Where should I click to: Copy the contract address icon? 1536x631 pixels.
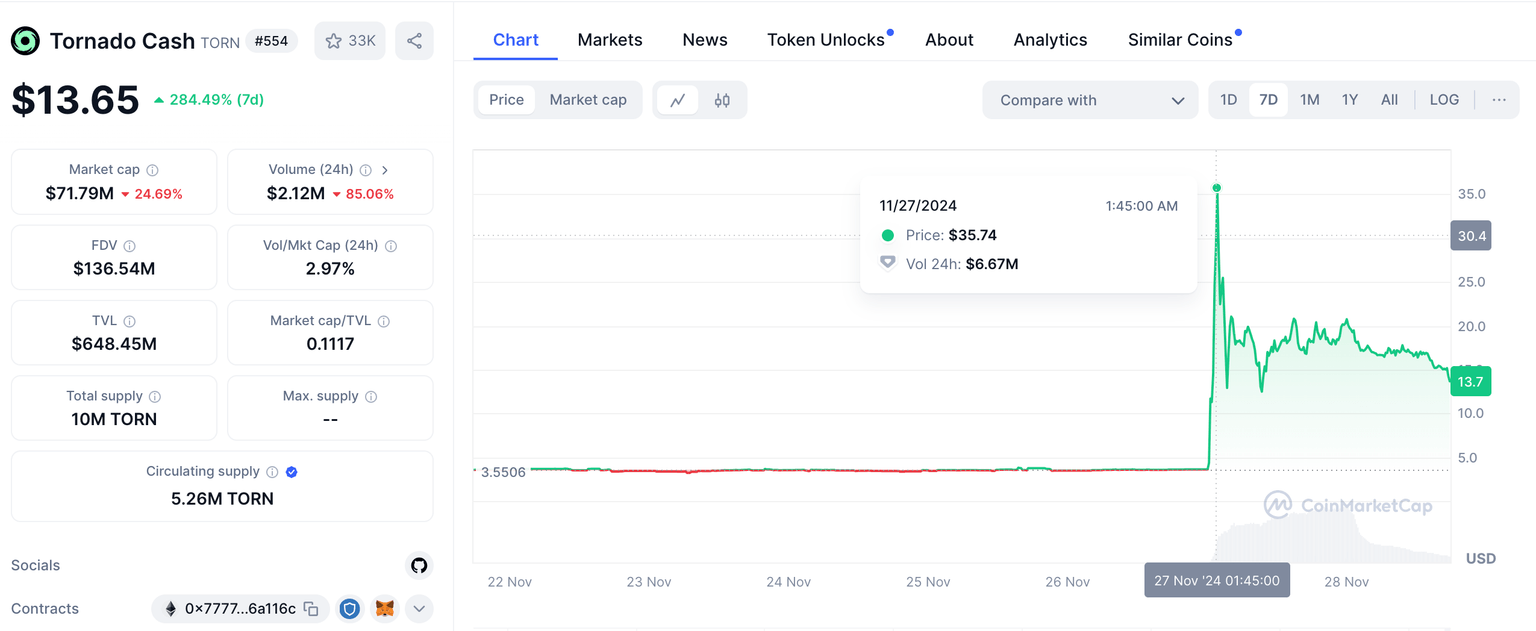pos(311,608)
